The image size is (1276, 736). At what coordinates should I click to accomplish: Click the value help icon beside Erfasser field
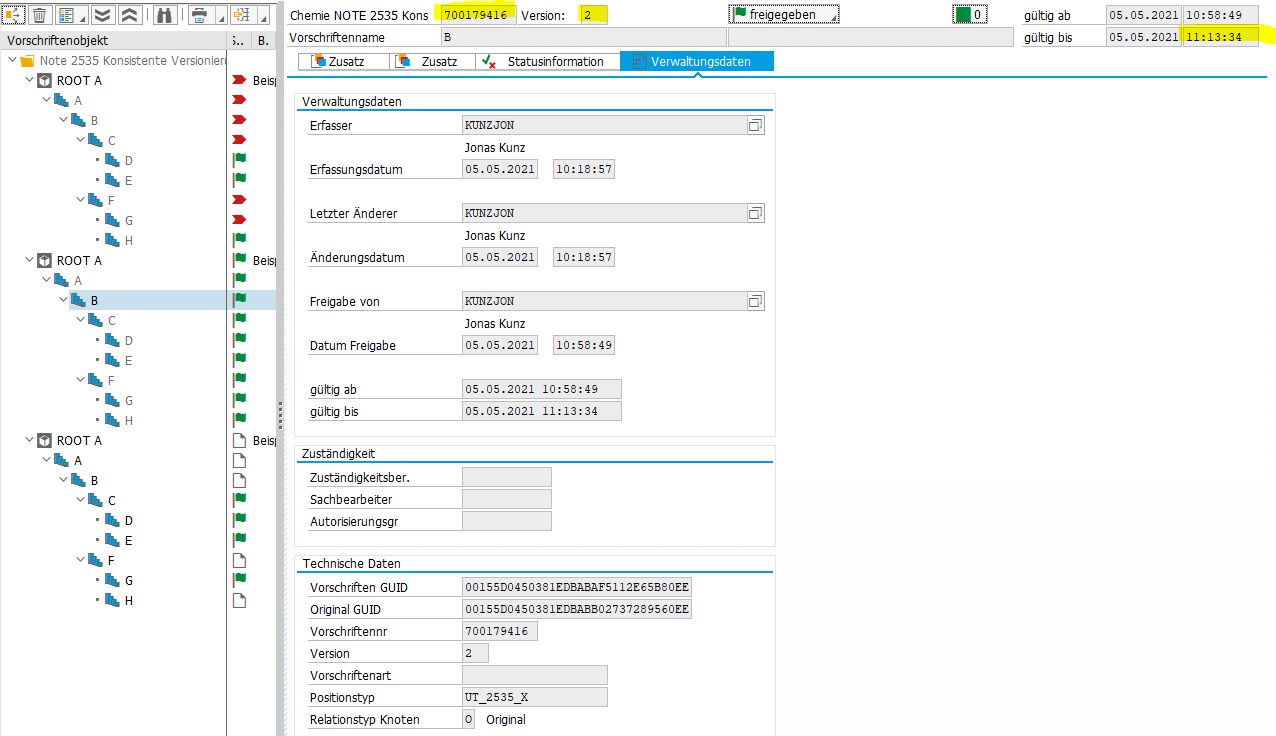pyautogui.click(x=756, y=125)
